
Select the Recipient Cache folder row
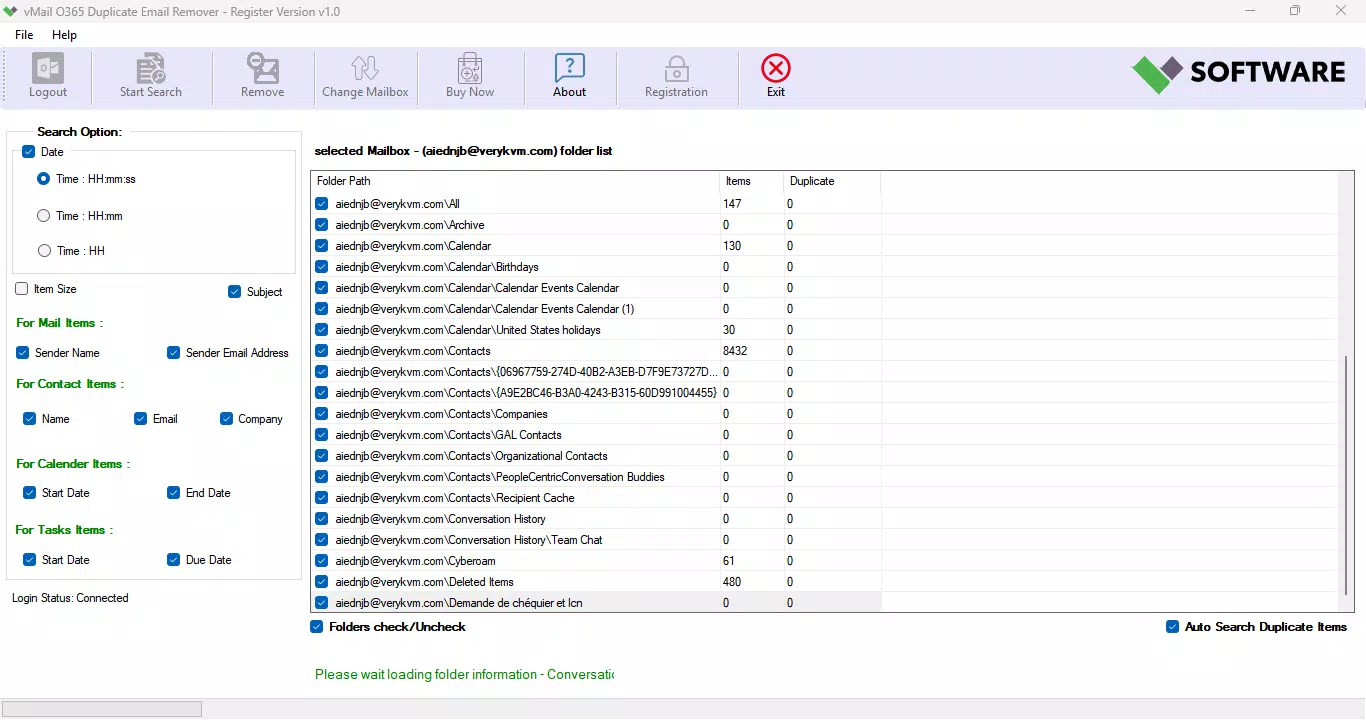pyautogui.click(x=596, y=498)
